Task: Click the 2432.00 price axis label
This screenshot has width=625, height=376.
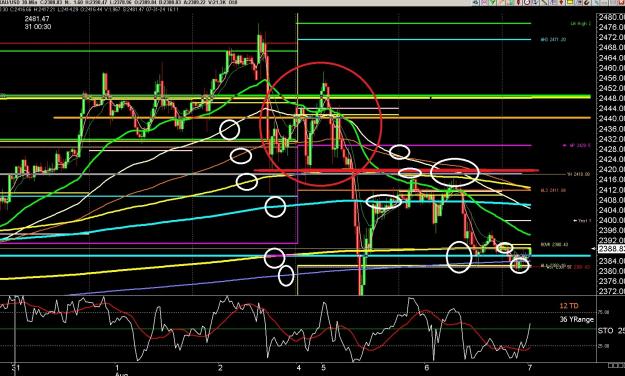Action: tap(611, 139)
